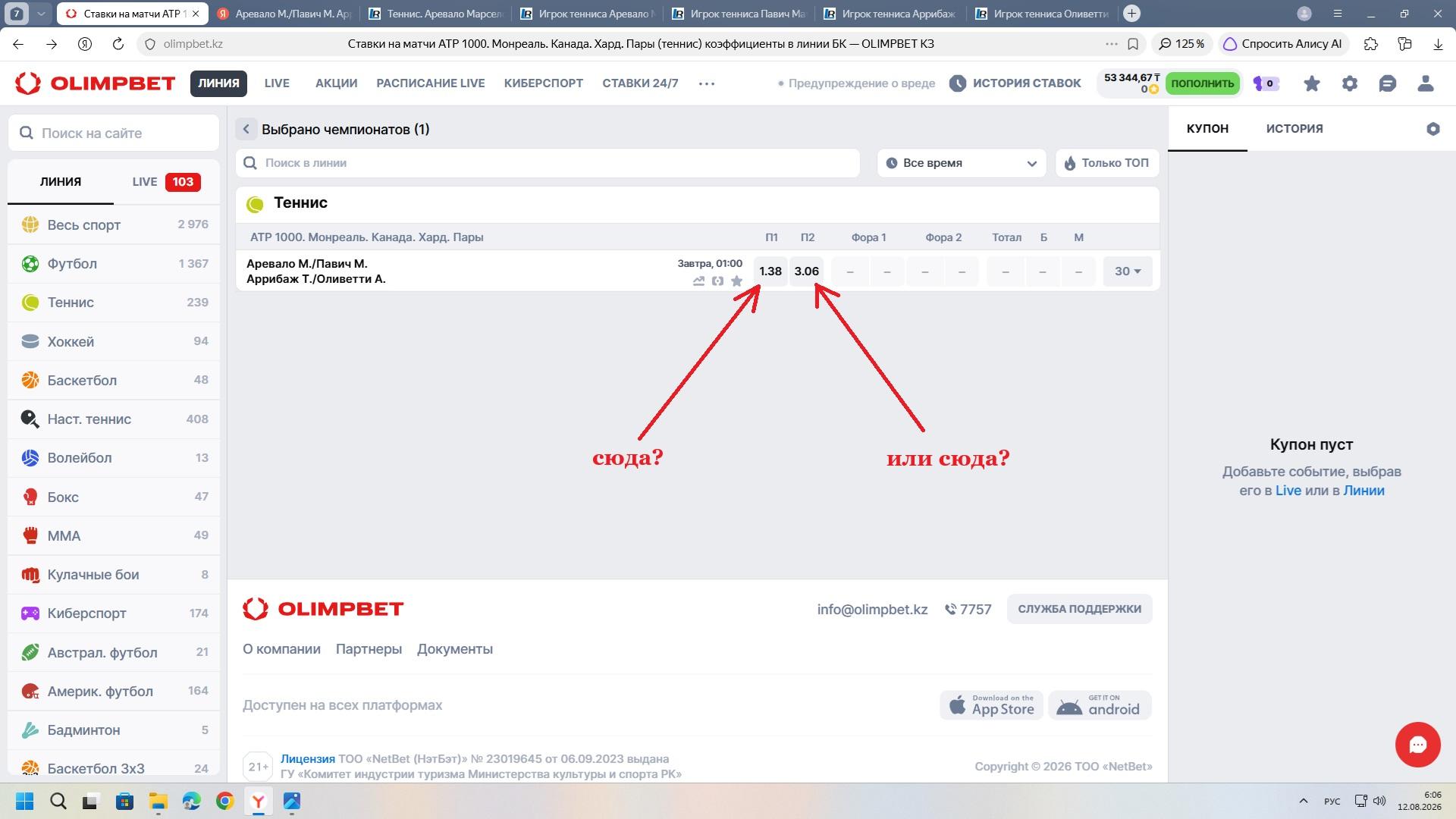This screenshot has height=819, width=1456.
Task: Bet on П1 odds 1.38
Action: 770,271
